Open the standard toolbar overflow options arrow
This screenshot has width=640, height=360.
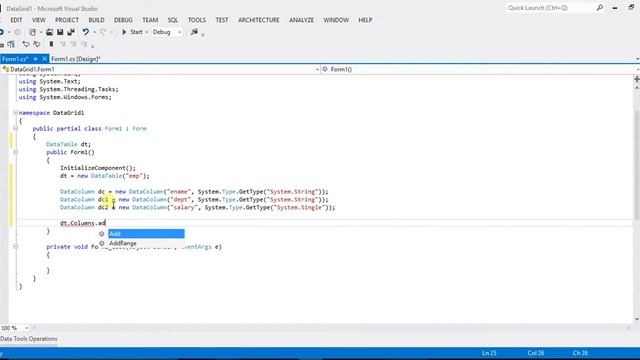[x=203, y=33]
